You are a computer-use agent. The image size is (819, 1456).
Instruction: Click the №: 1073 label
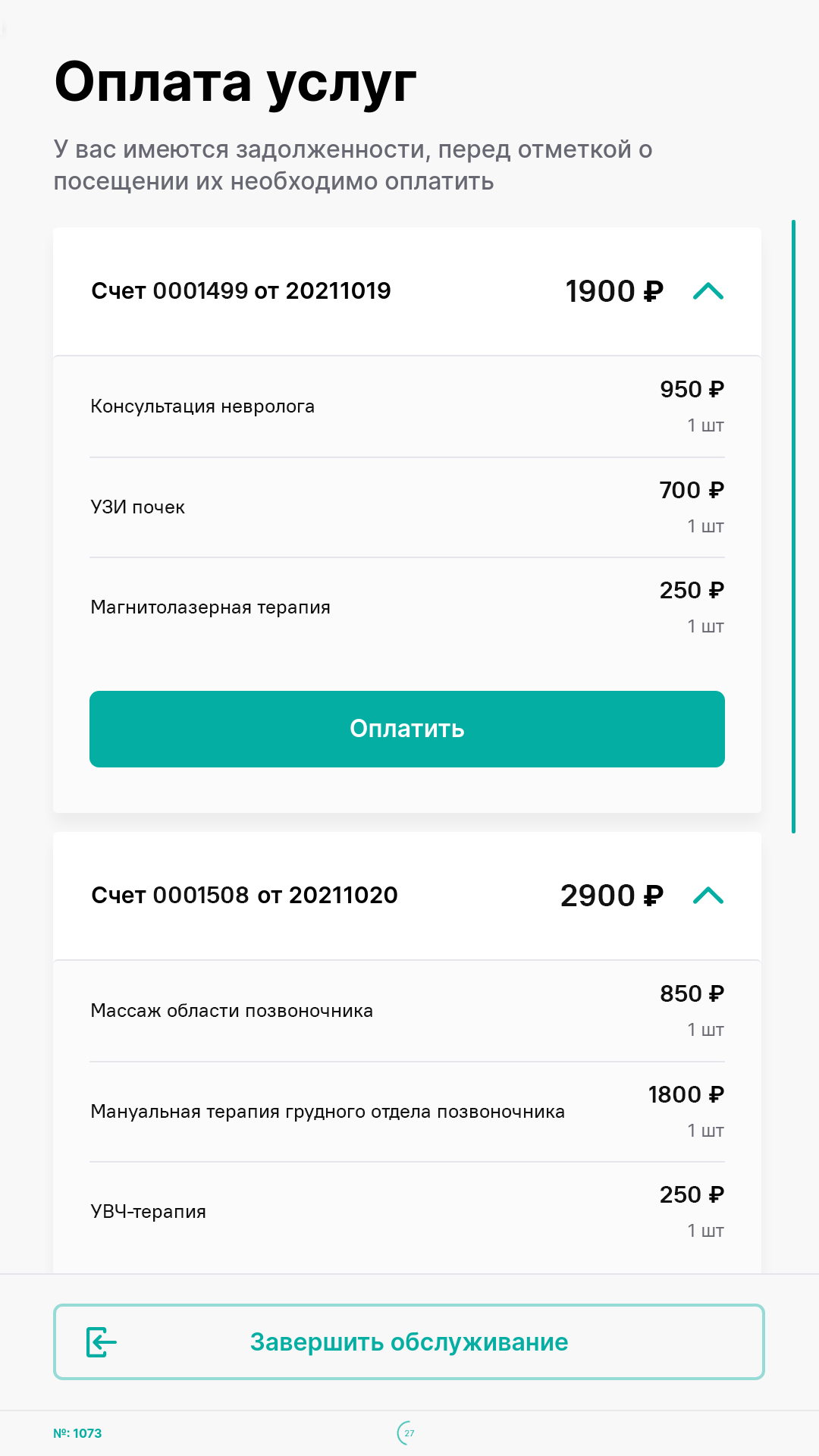coord(77,1433)
